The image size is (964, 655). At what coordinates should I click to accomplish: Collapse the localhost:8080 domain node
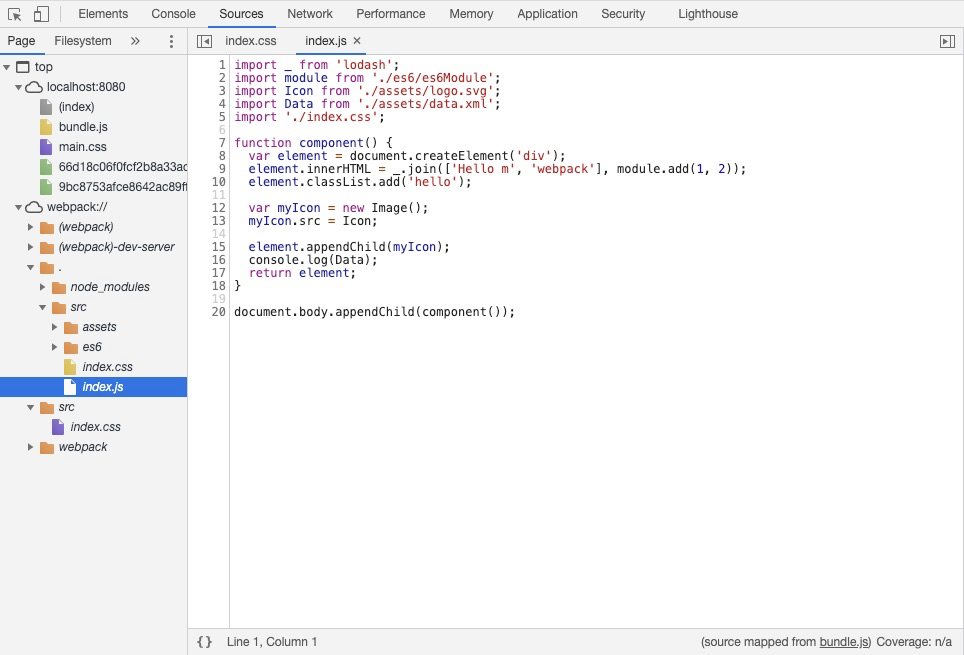pyautogui.click(x=18, y=87)
